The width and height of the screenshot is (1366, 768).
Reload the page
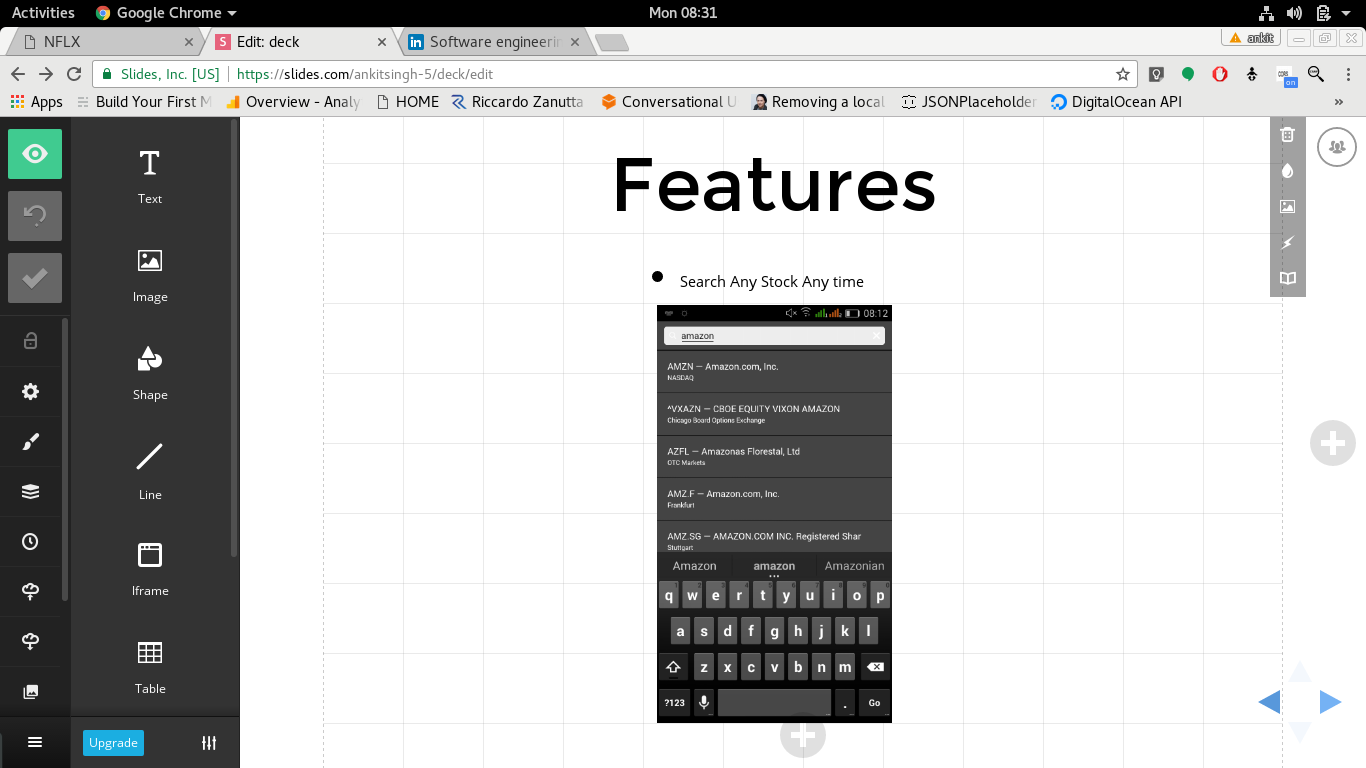click(x=74, y=74)
